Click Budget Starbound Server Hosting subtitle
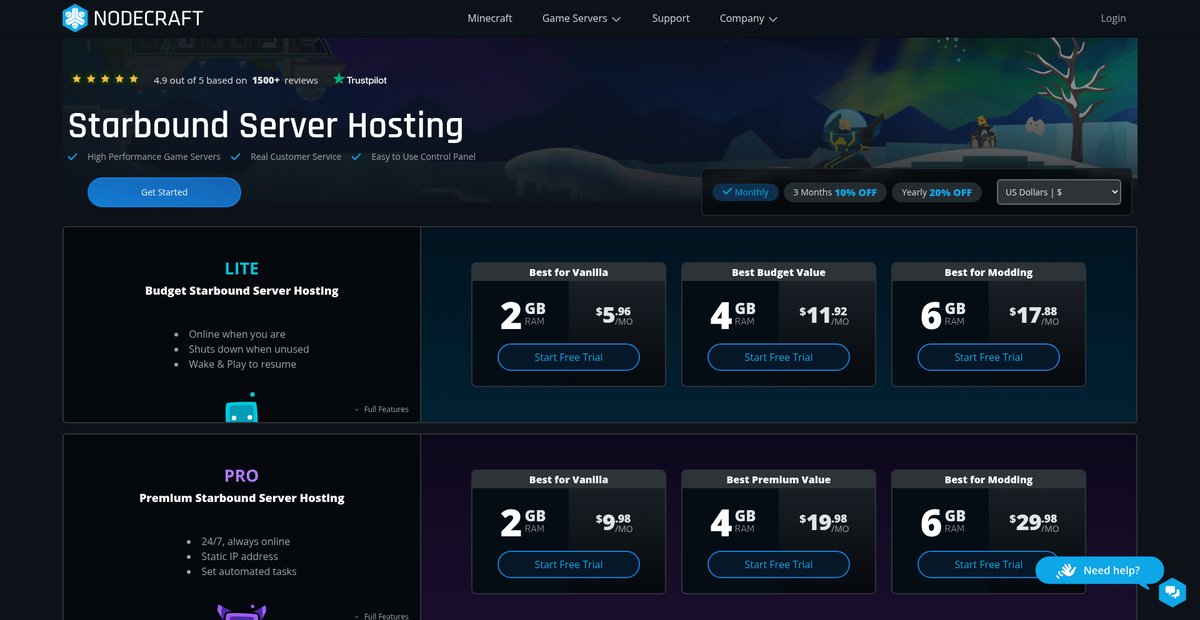This screenshot has height=620, width=1200. click(x=242, y=291)
